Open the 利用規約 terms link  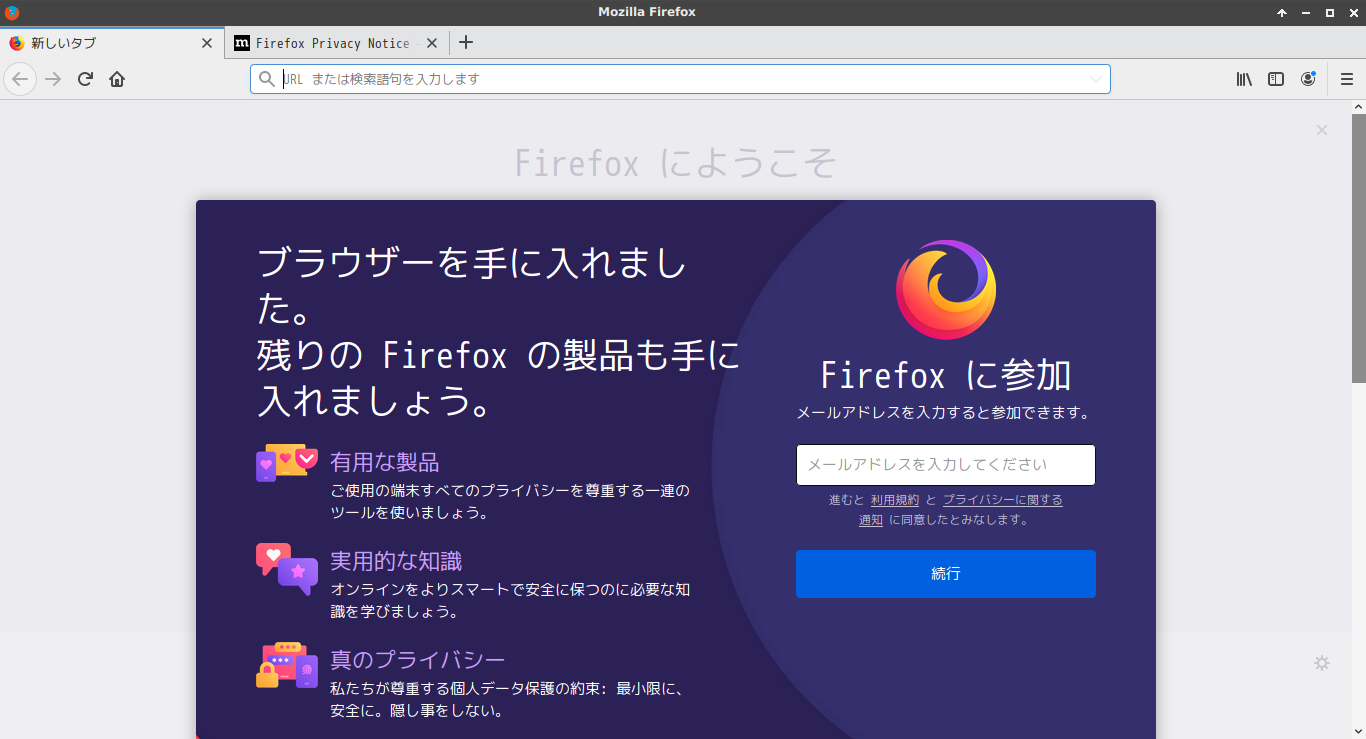coord(894,500)
